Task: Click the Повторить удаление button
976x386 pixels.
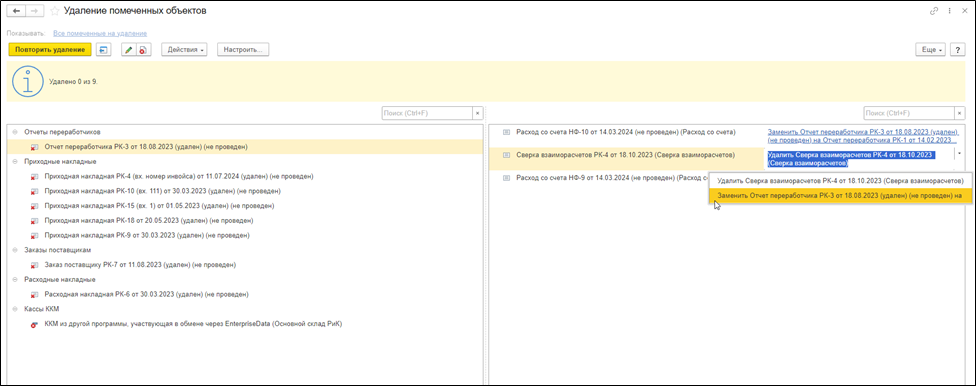Action: click(x=50, y=50)
